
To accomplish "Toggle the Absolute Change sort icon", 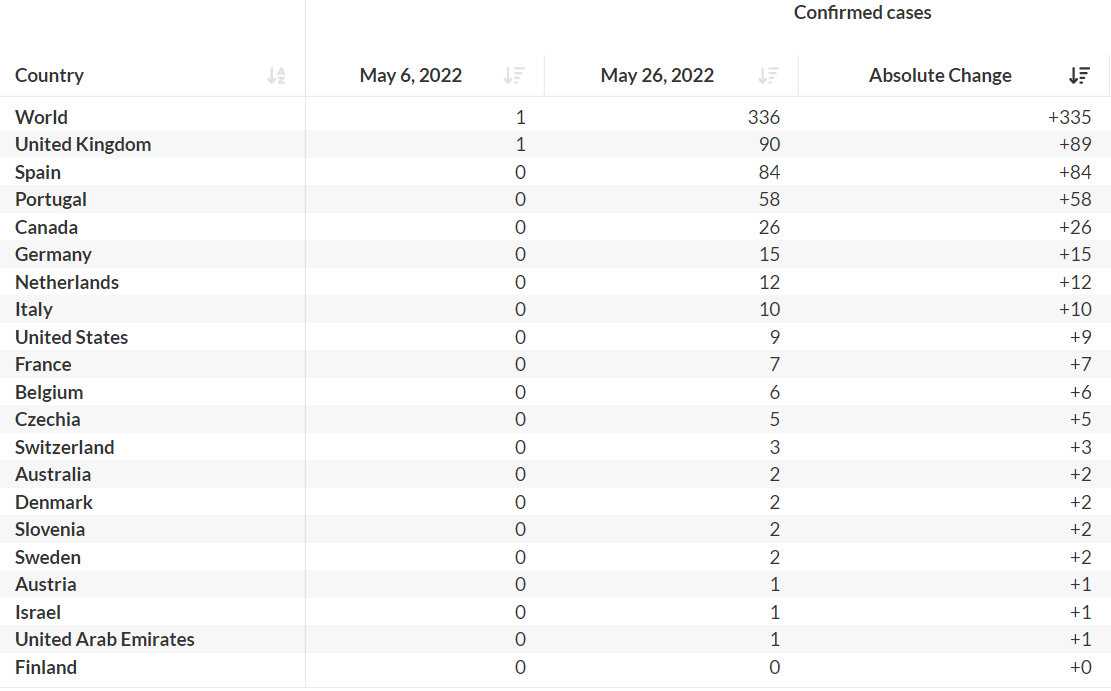I will 1079,76.
